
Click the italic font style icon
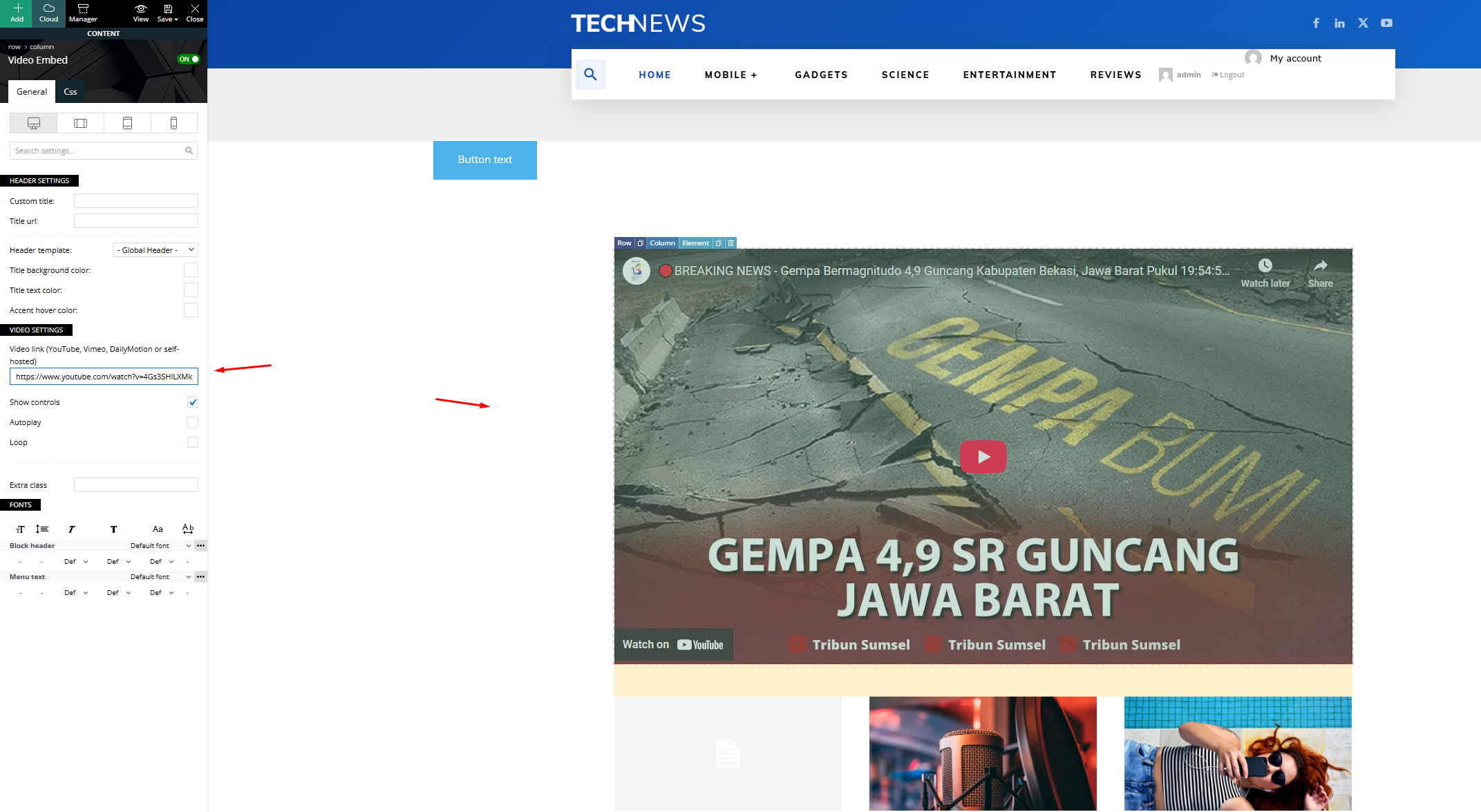coord(72,529)
